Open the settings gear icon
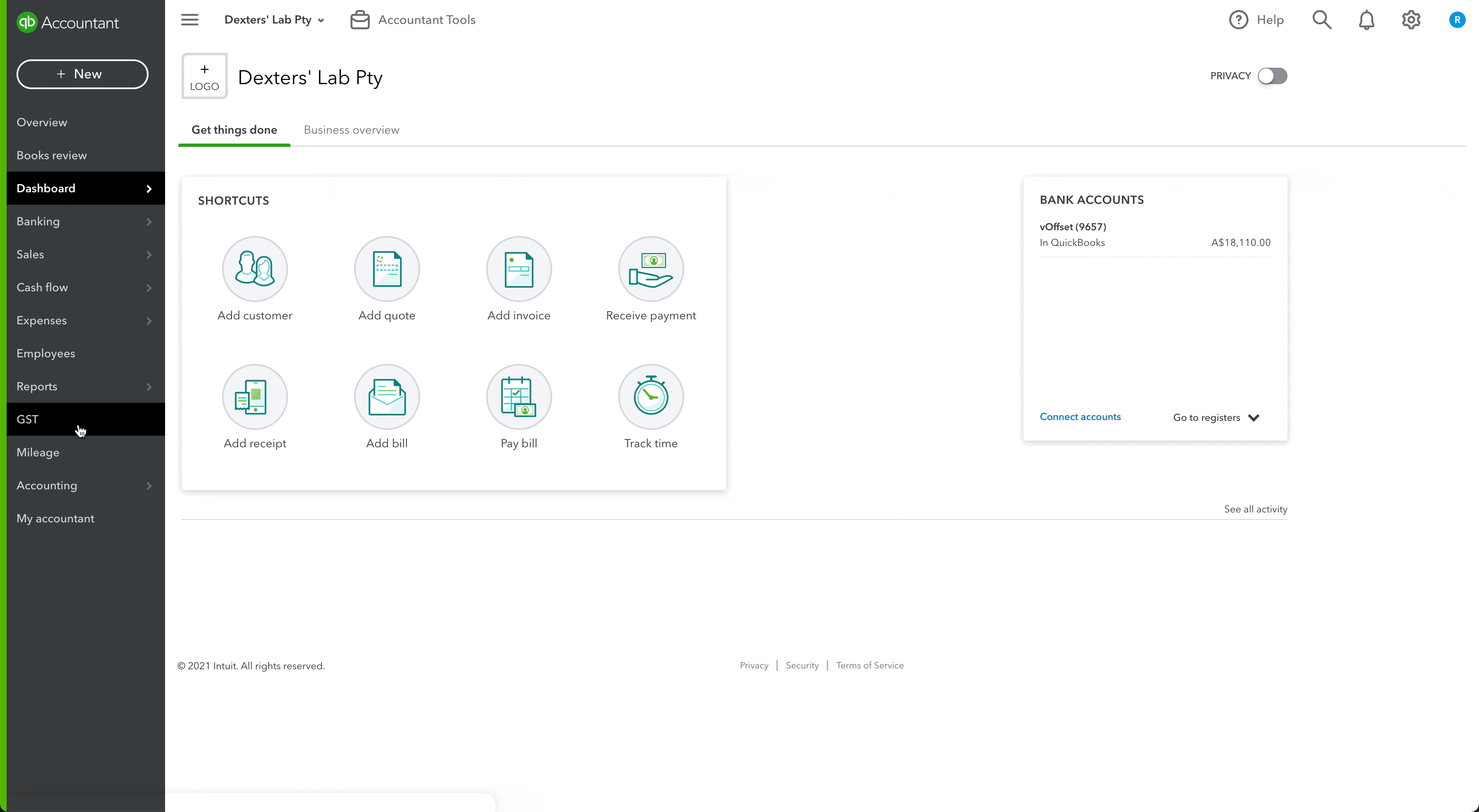This screenshot has width=1479, height=812. coord(1410,20)
